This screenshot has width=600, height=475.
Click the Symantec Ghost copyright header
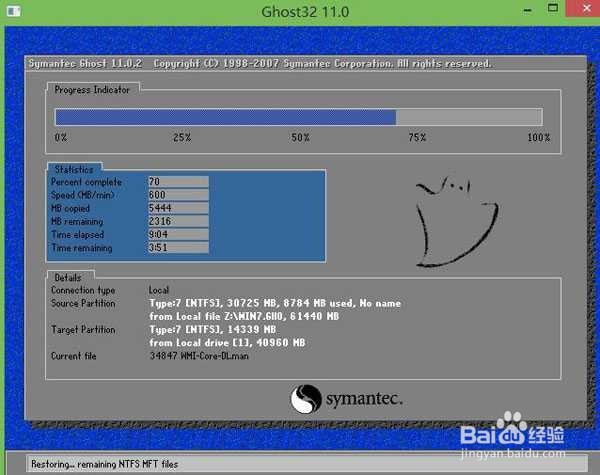tap(260, 64)
